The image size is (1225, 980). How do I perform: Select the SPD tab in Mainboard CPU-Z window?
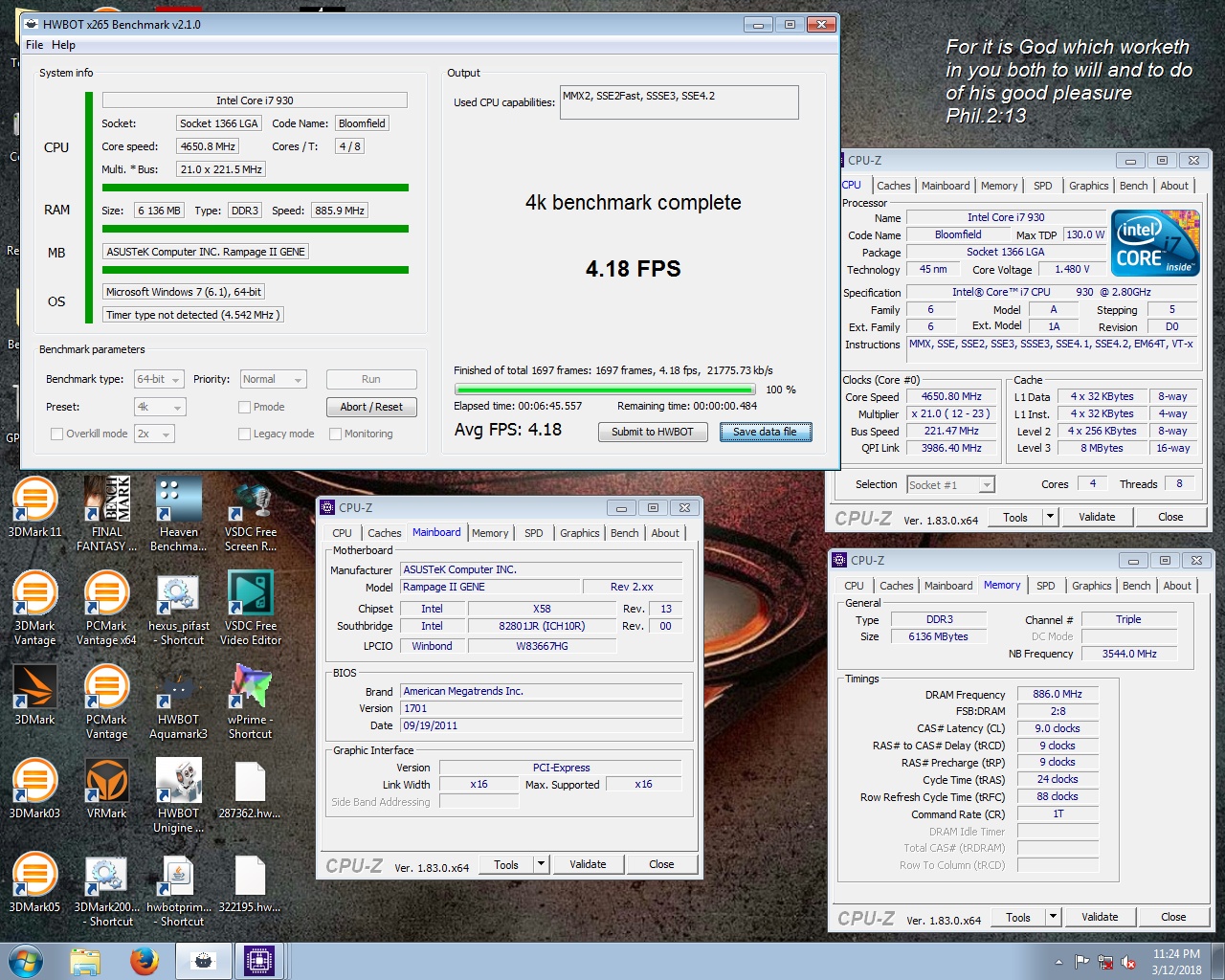[x=533, y=533]
